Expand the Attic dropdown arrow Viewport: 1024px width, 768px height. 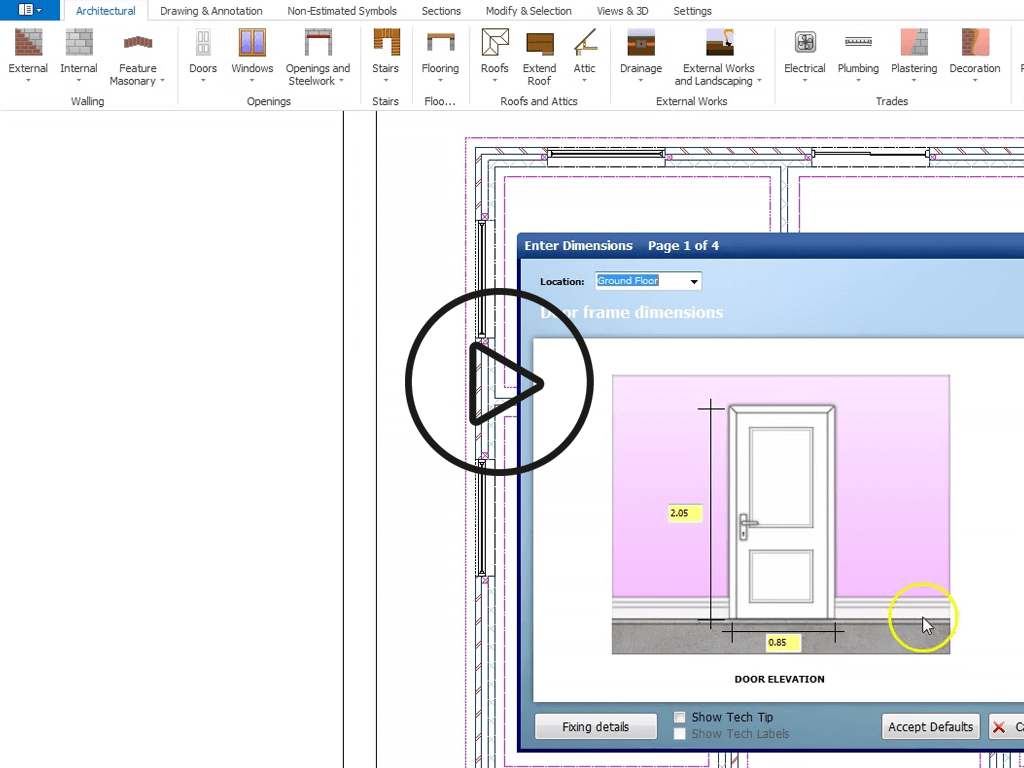[584, 81]
